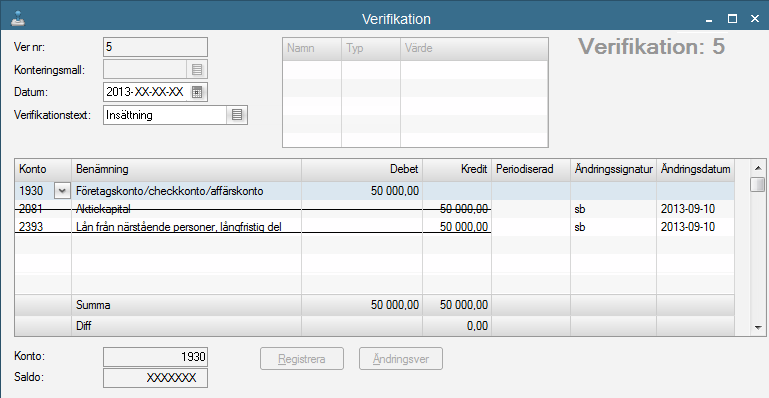Click the table vertical scrollbar thumb
The height and width of the screenshot is (398, 769).
[758, 184]
